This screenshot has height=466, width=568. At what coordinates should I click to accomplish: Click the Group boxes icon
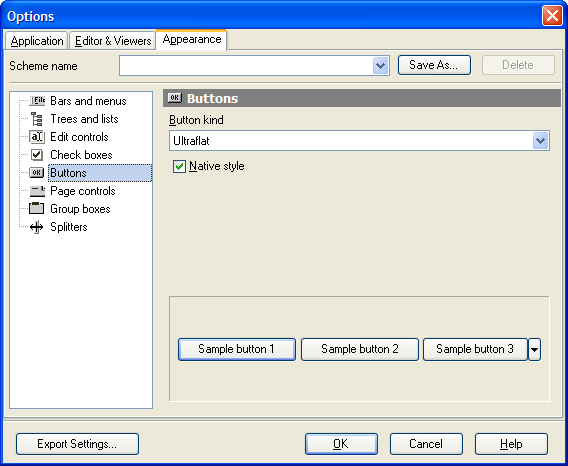coord(37,209)
